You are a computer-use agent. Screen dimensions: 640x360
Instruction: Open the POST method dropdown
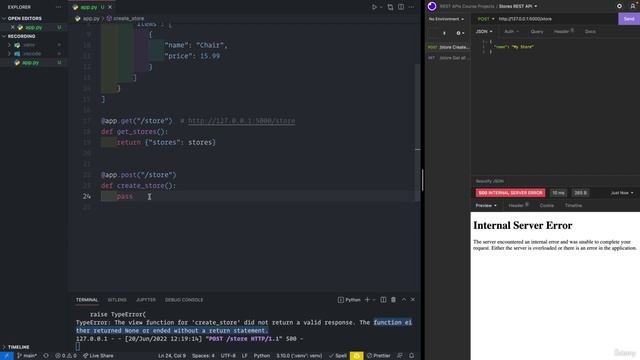(x=486, y=19)
